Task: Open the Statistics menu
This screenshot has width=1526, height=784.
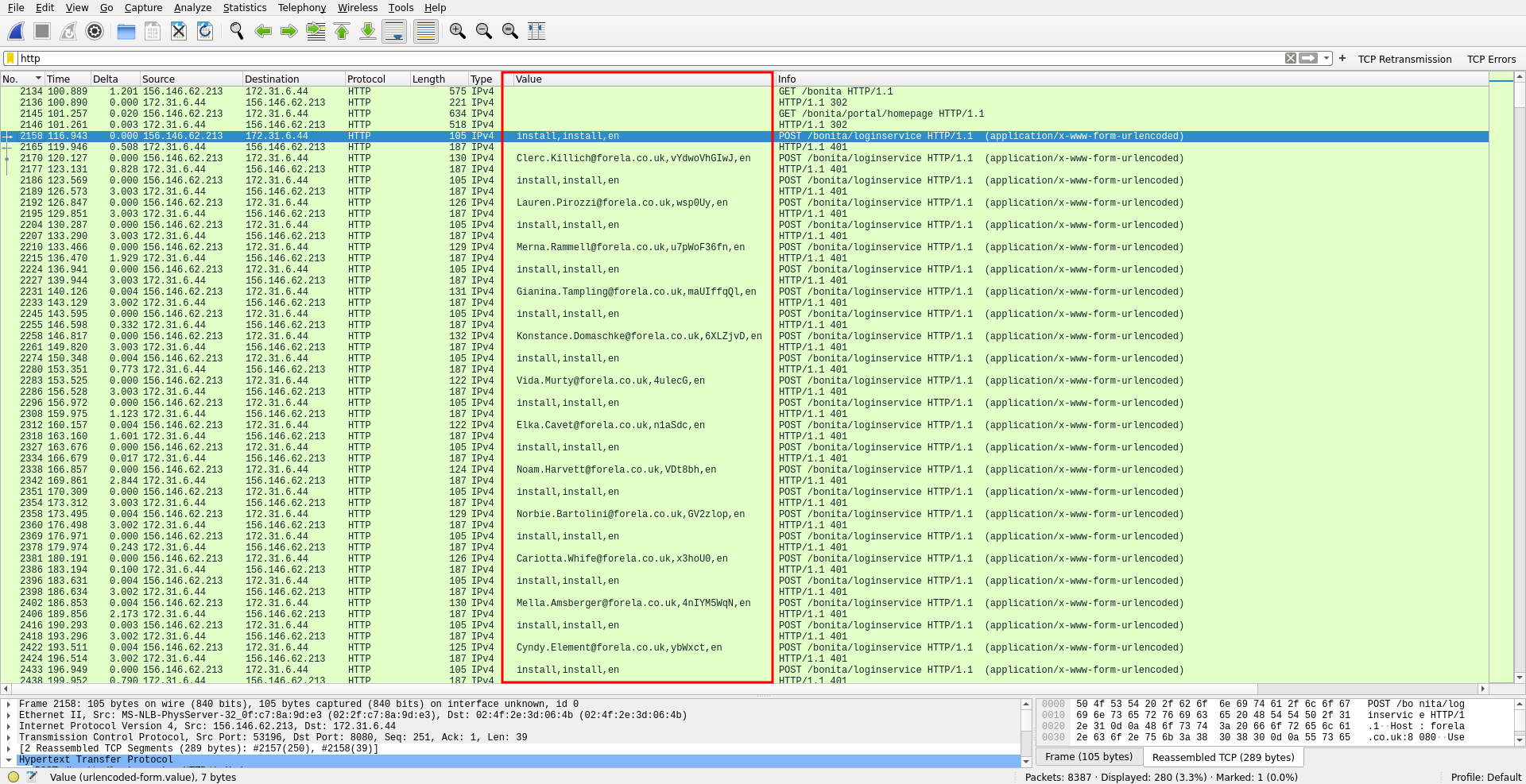Action: tap(244, 7)
